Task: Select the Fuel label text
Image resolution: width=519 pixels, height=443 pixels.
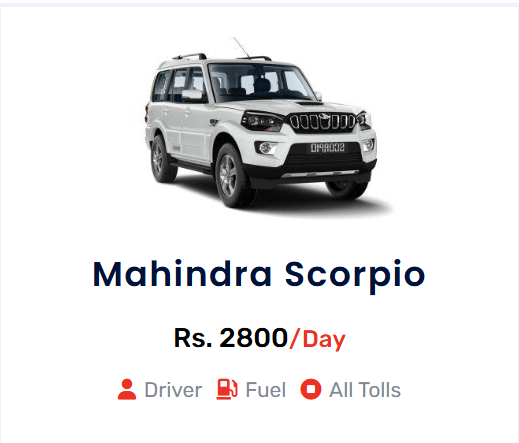Action: coord(266,390)
